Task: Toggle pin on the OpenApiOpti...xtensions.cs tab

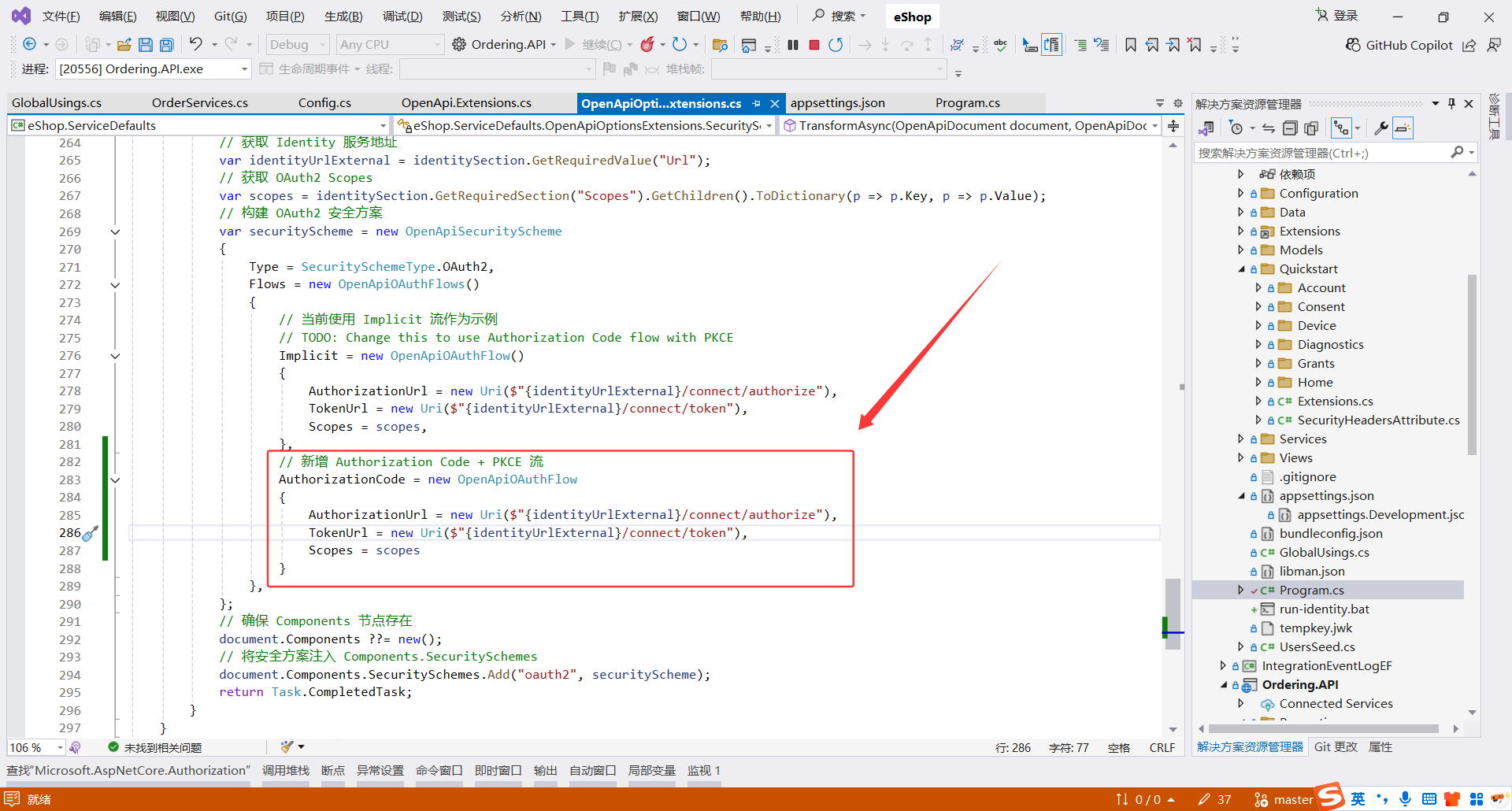Action: 757,103
